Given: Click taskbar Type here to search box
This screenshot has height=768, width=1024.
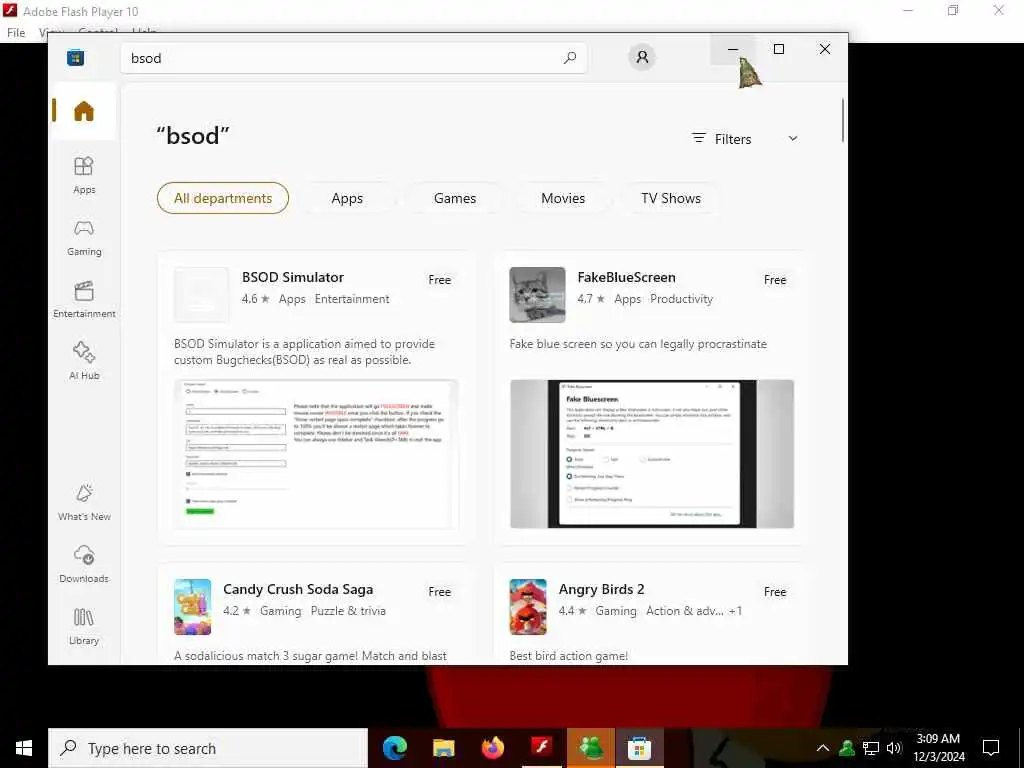Looking at the screenshot, I should pyautogui.click(x=208, y=748).
